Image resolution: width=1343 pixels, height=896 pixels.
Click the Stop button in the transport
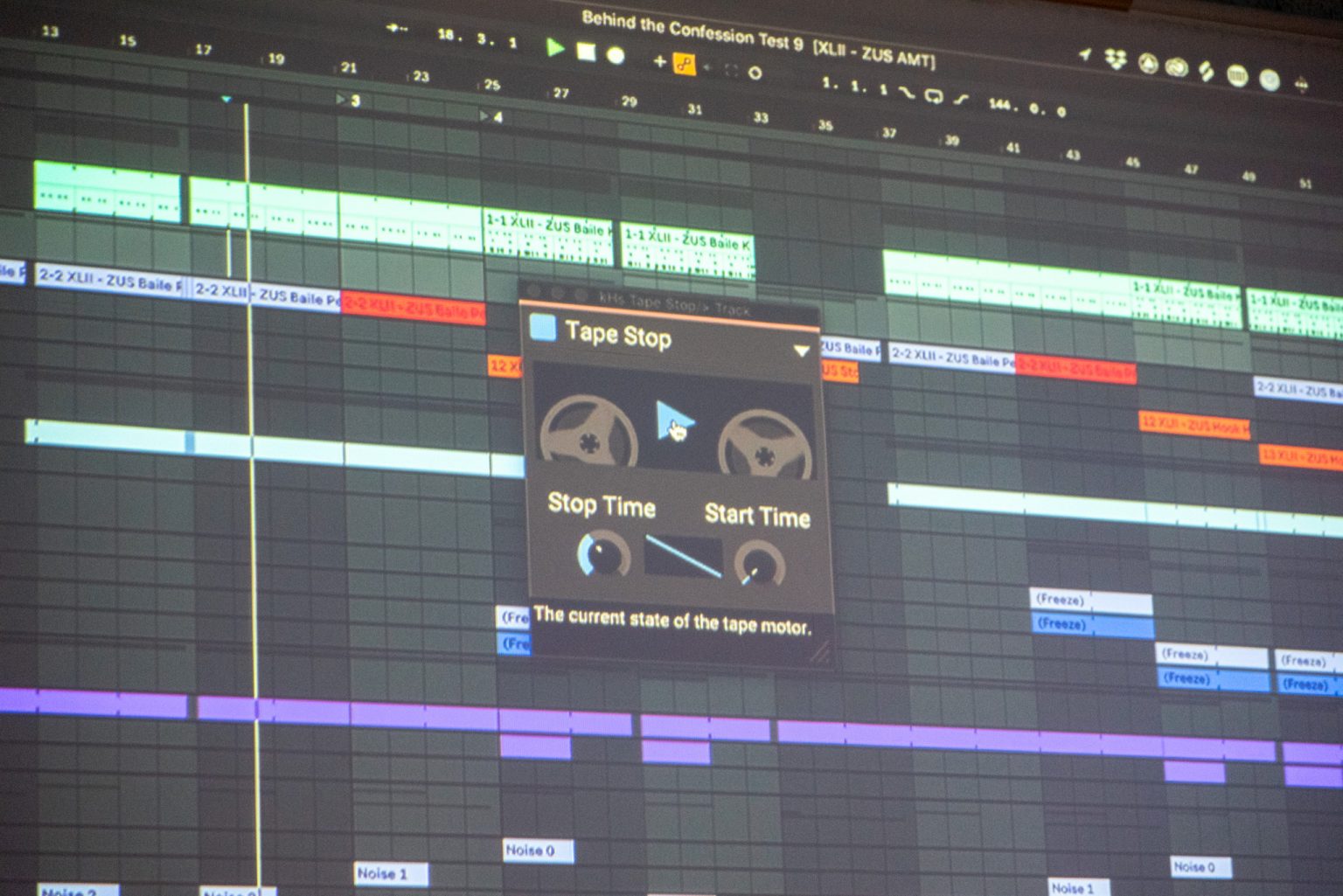click(586, 52)
